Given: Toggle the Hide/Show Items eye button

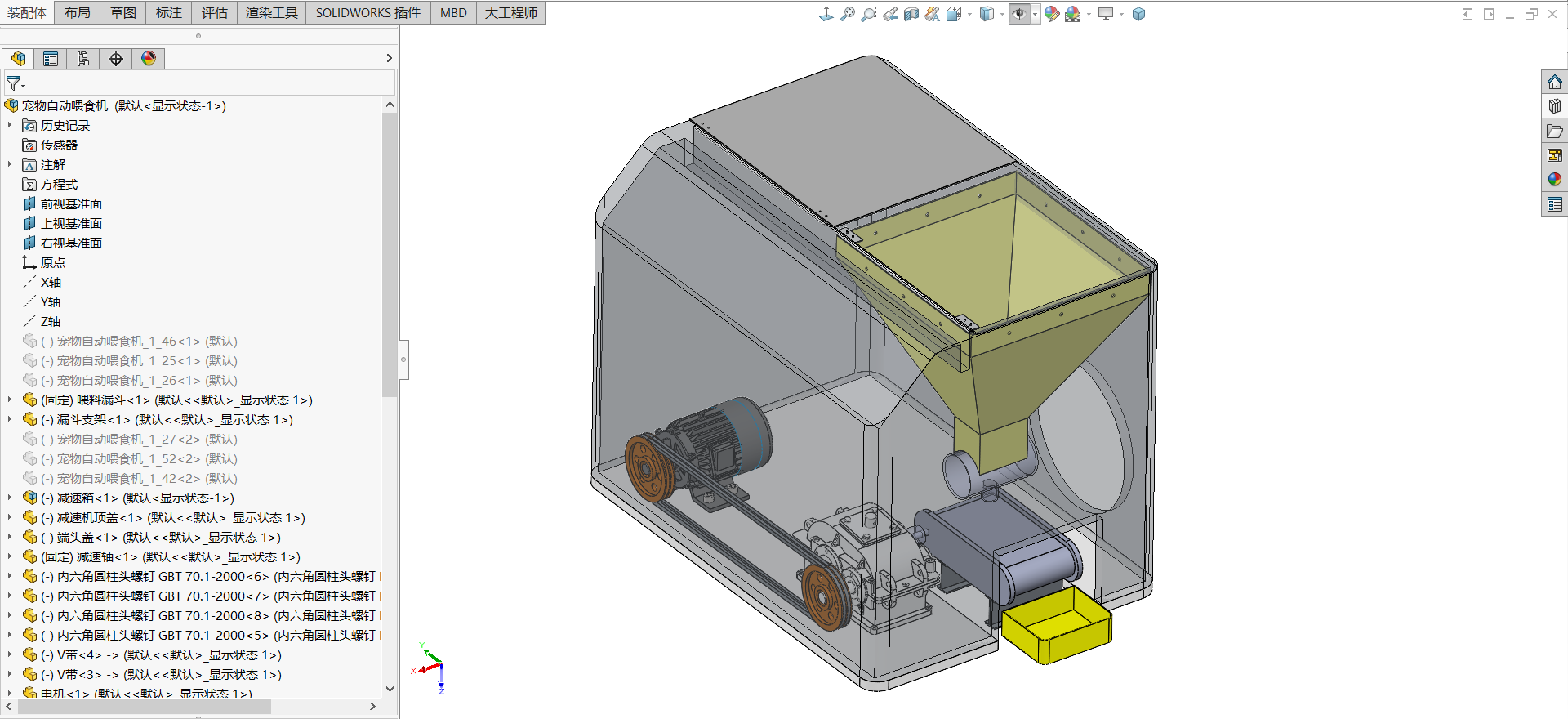Looking at the screenshot, I should (1019, 14).
